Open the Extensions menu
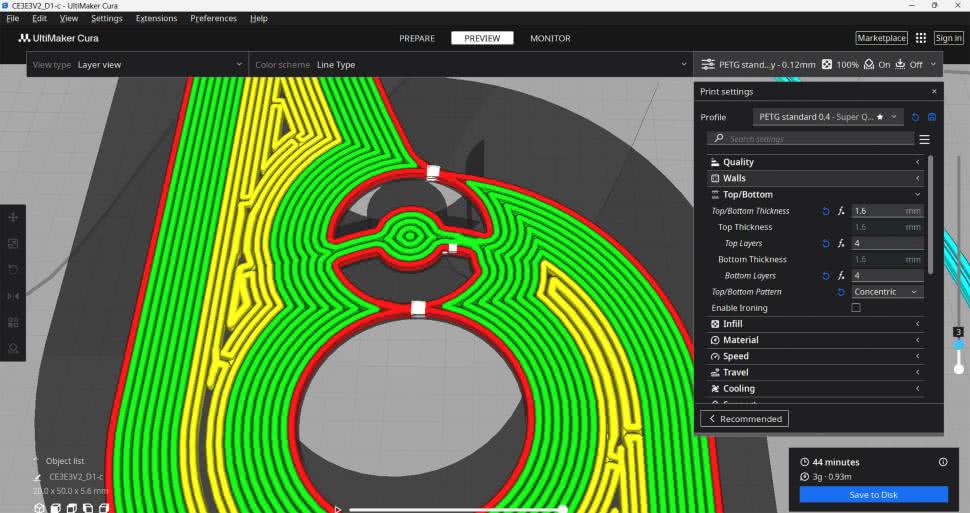This screenshot has width=970, height=513. point(156,18)
